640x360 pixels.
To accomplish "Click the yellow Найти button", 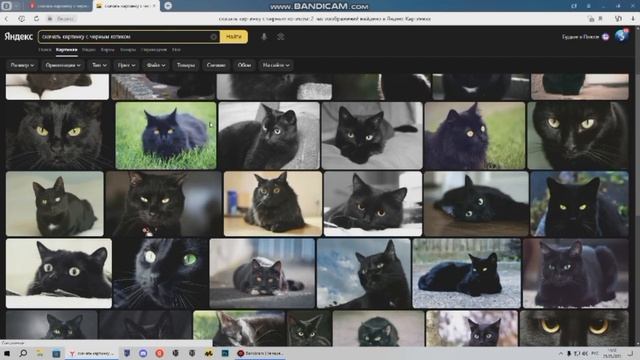I will click(x=233, y=37).
